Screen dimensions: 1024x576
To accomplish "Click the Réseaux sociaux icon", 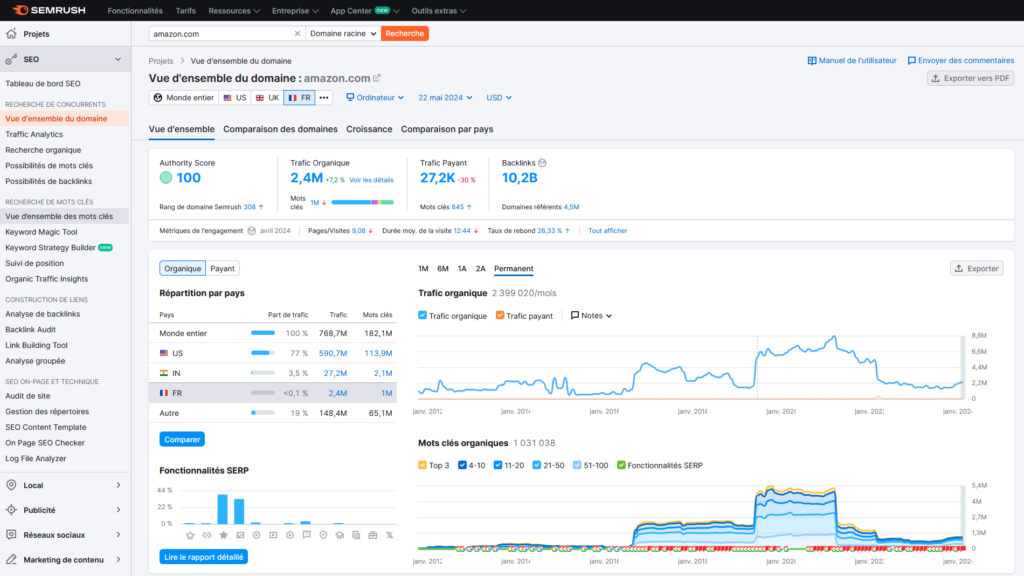I will [11, 535].
